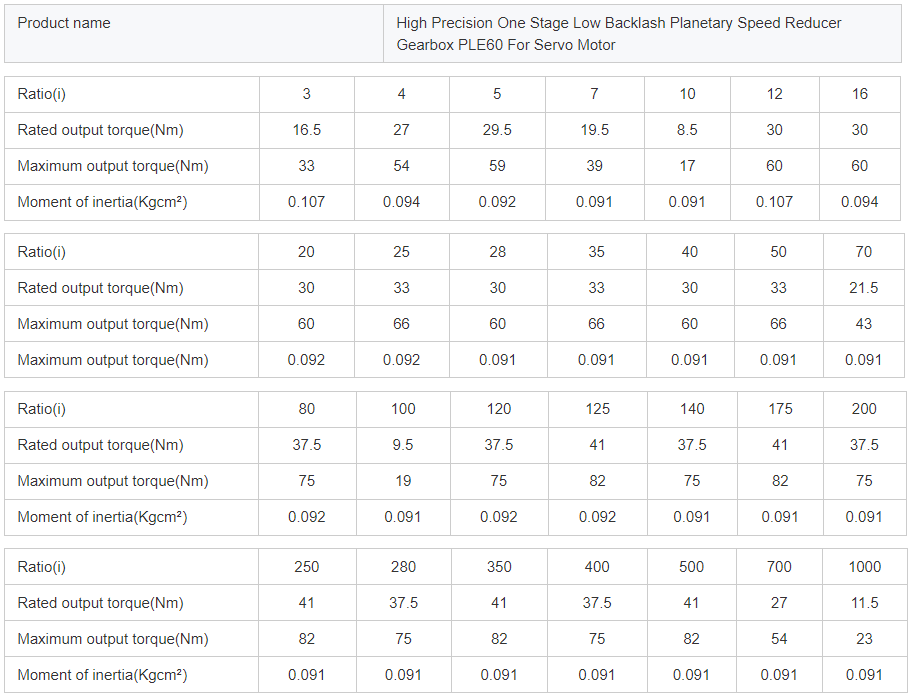Screen dimensions: 911x698
Task: Click the ratio 350 cell
Action: pyautogui.click(x=499, y=567)
